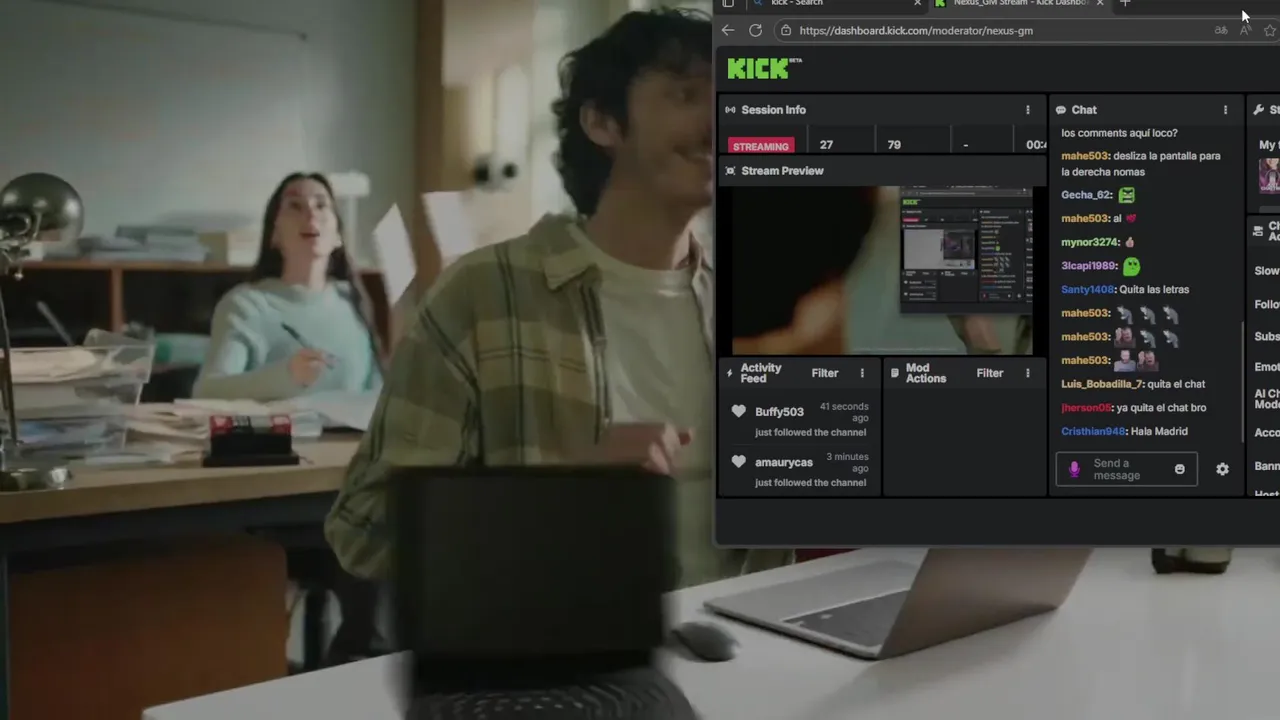Click Buffy503 name in Activity Feed
The width and height of the screenshot is (1280, 720).
(x=780, y=412)
